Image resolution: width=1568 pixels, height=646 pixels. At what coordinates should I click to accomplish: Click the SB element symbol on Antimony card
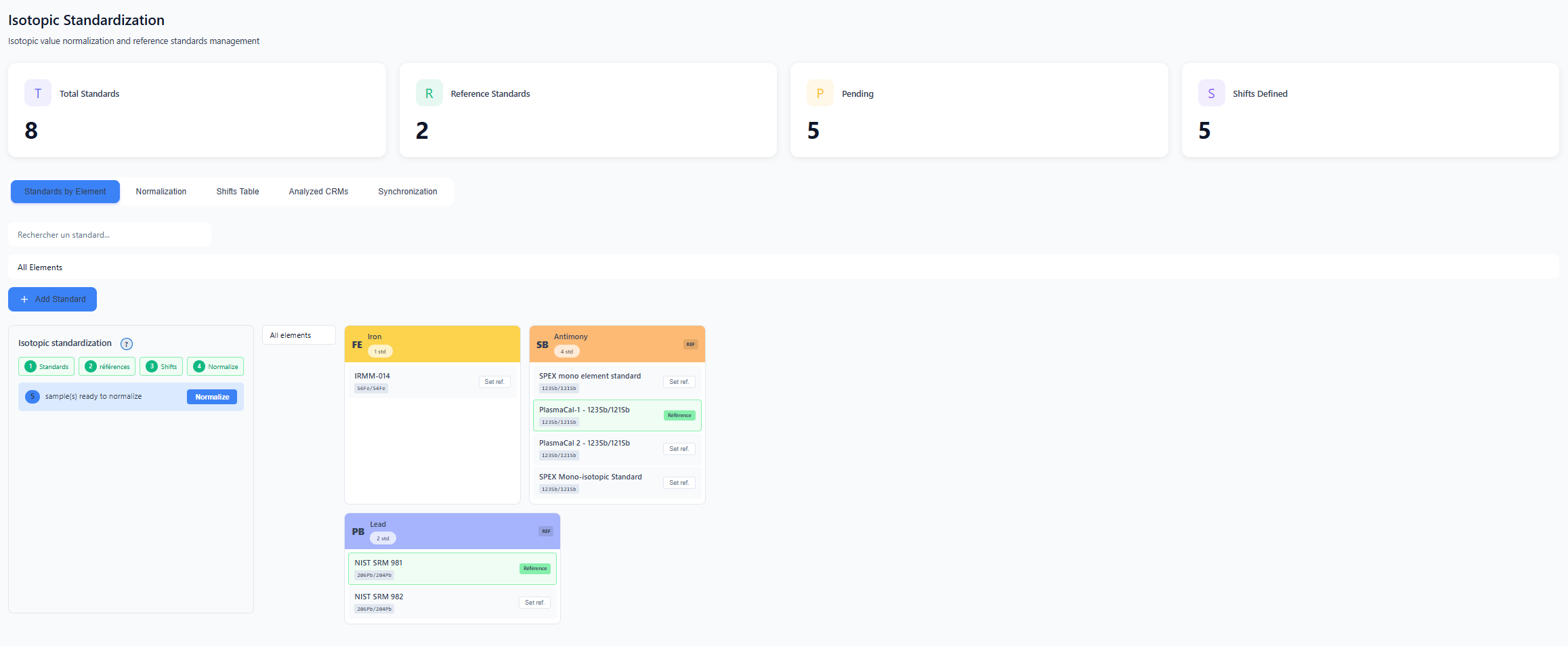[542, 344]
